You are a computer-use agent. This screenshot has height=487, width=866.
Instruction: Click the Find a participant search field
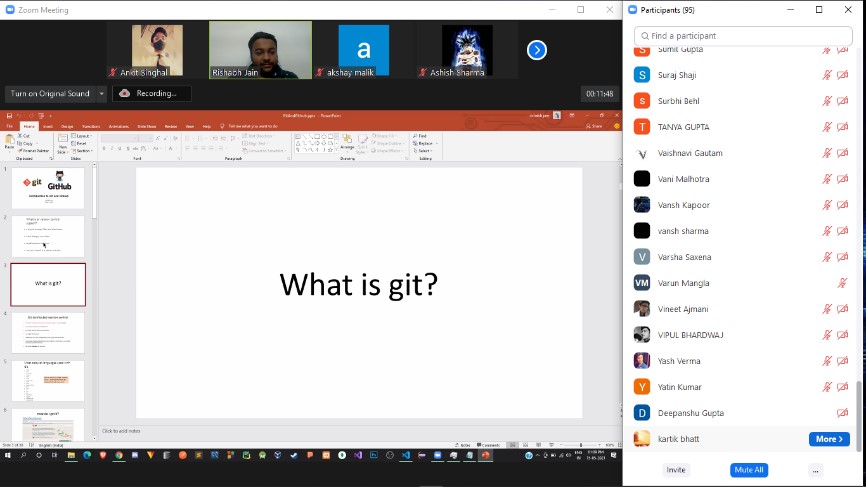pos(745,35)
